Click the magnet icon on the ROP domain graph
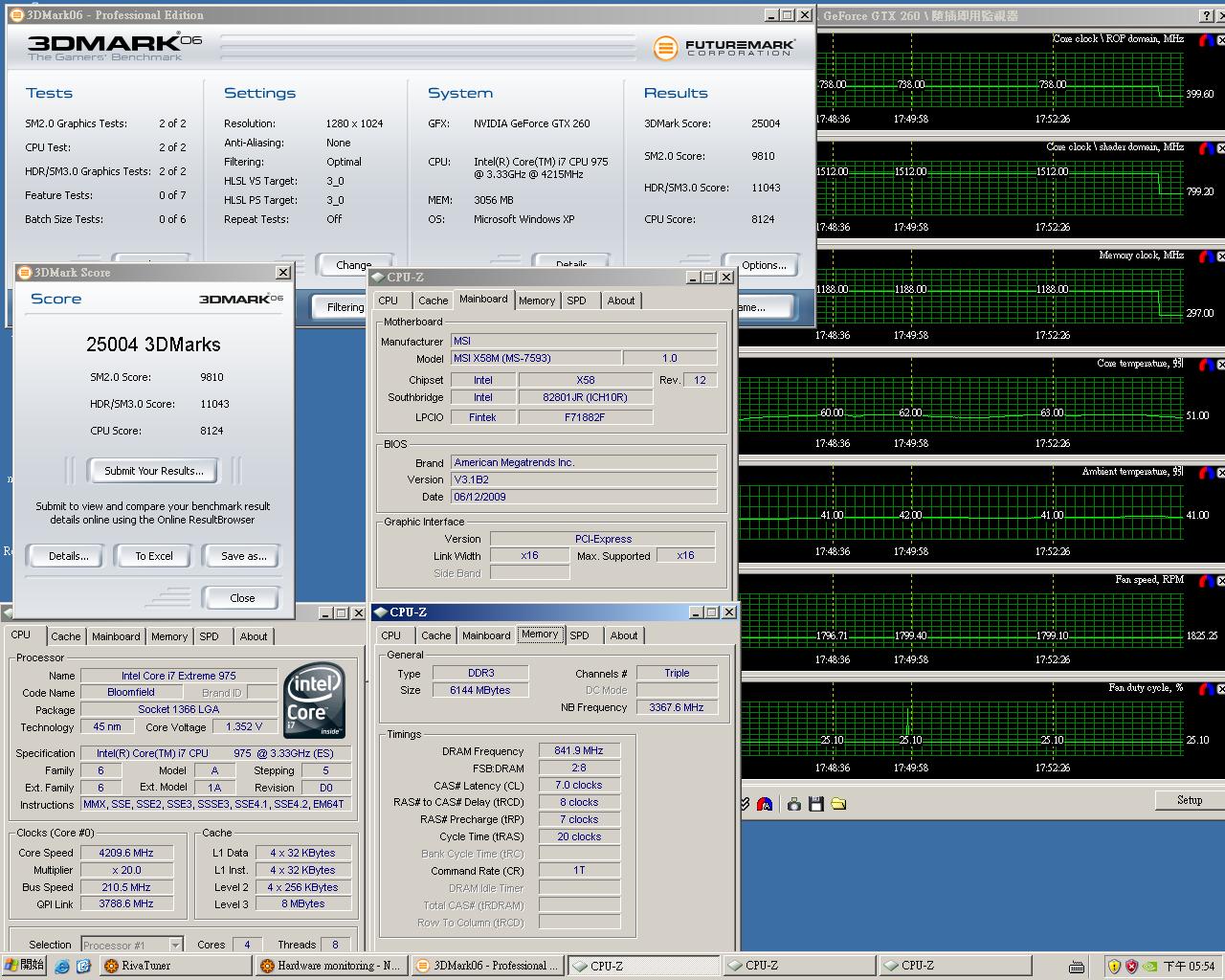The width and height of the screenshot is (1225, 980). click(1207, 40)
